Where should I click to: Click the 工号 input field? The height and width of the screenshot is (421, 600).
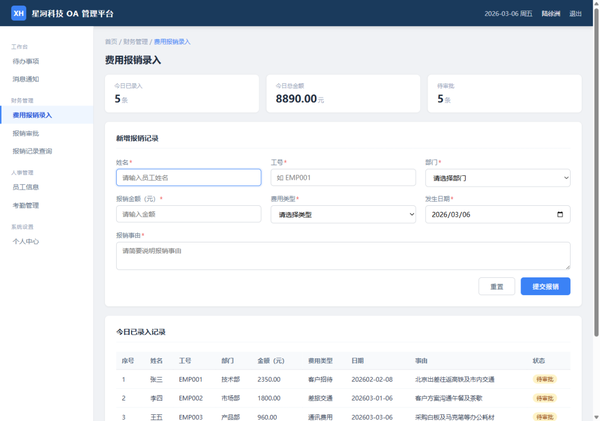click(x=342, y=178)
